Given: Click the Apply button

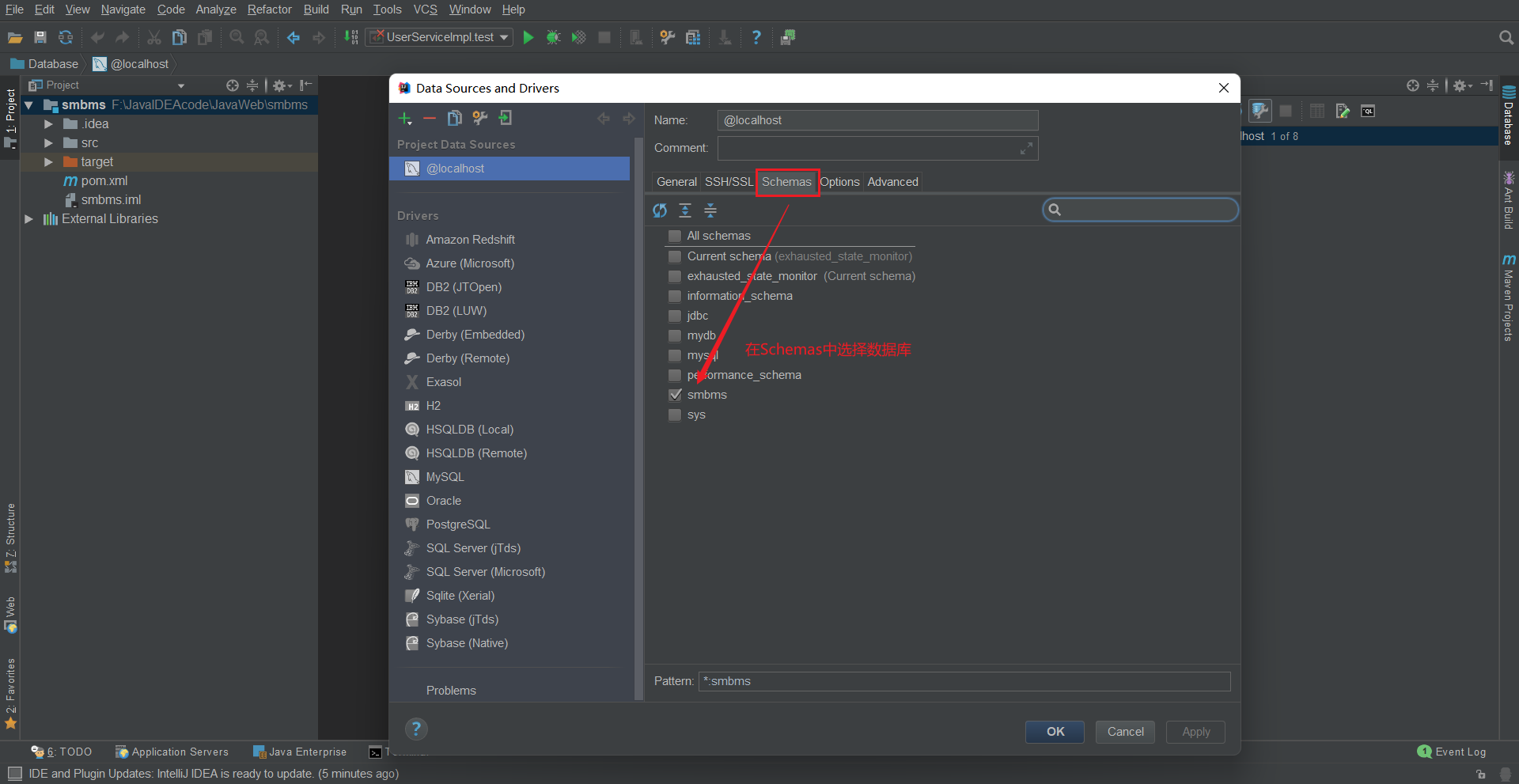Looking at the screenshot, I should 1195,732.
